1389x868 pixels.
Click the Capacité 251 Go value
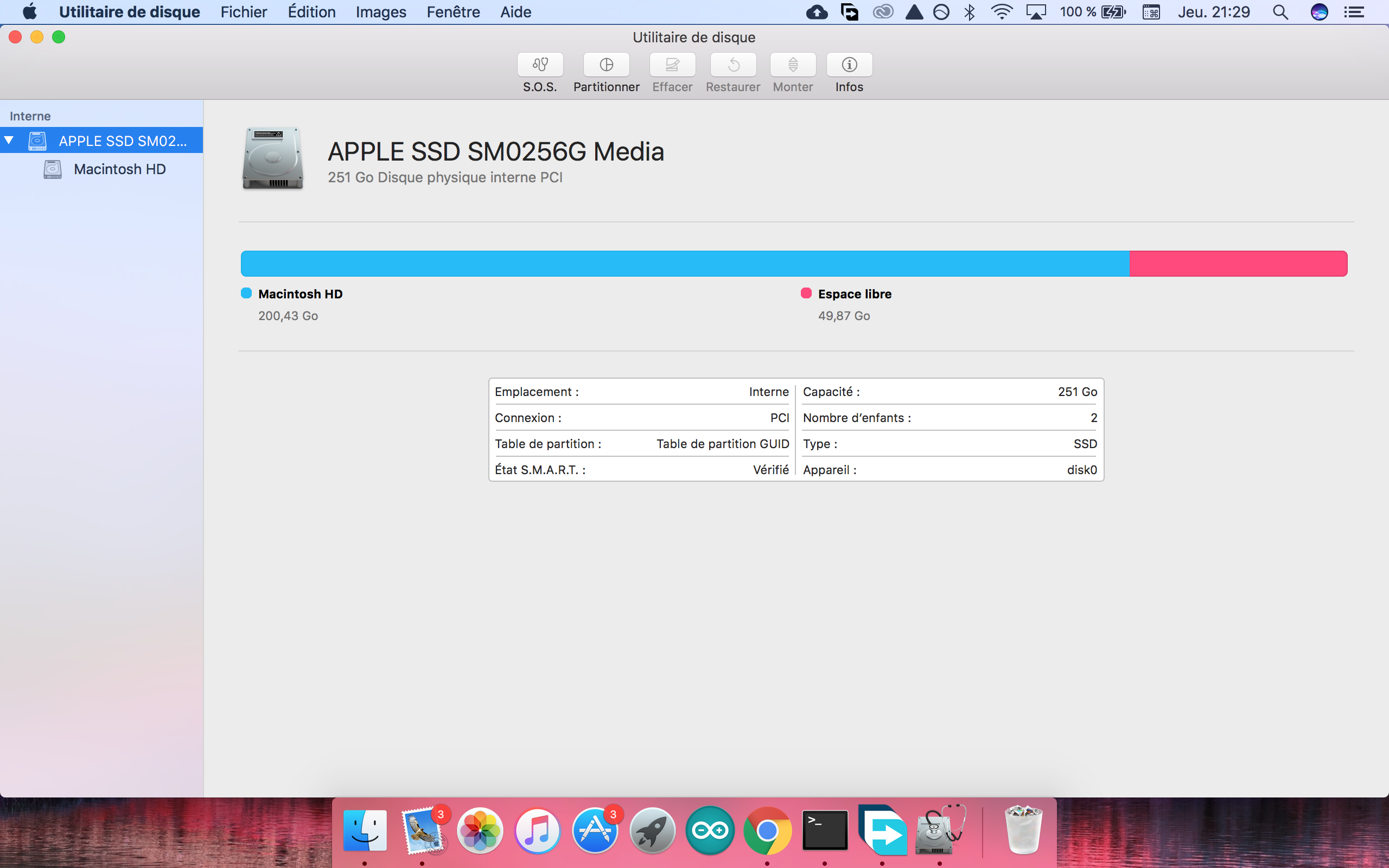[x=1078, y=392]
